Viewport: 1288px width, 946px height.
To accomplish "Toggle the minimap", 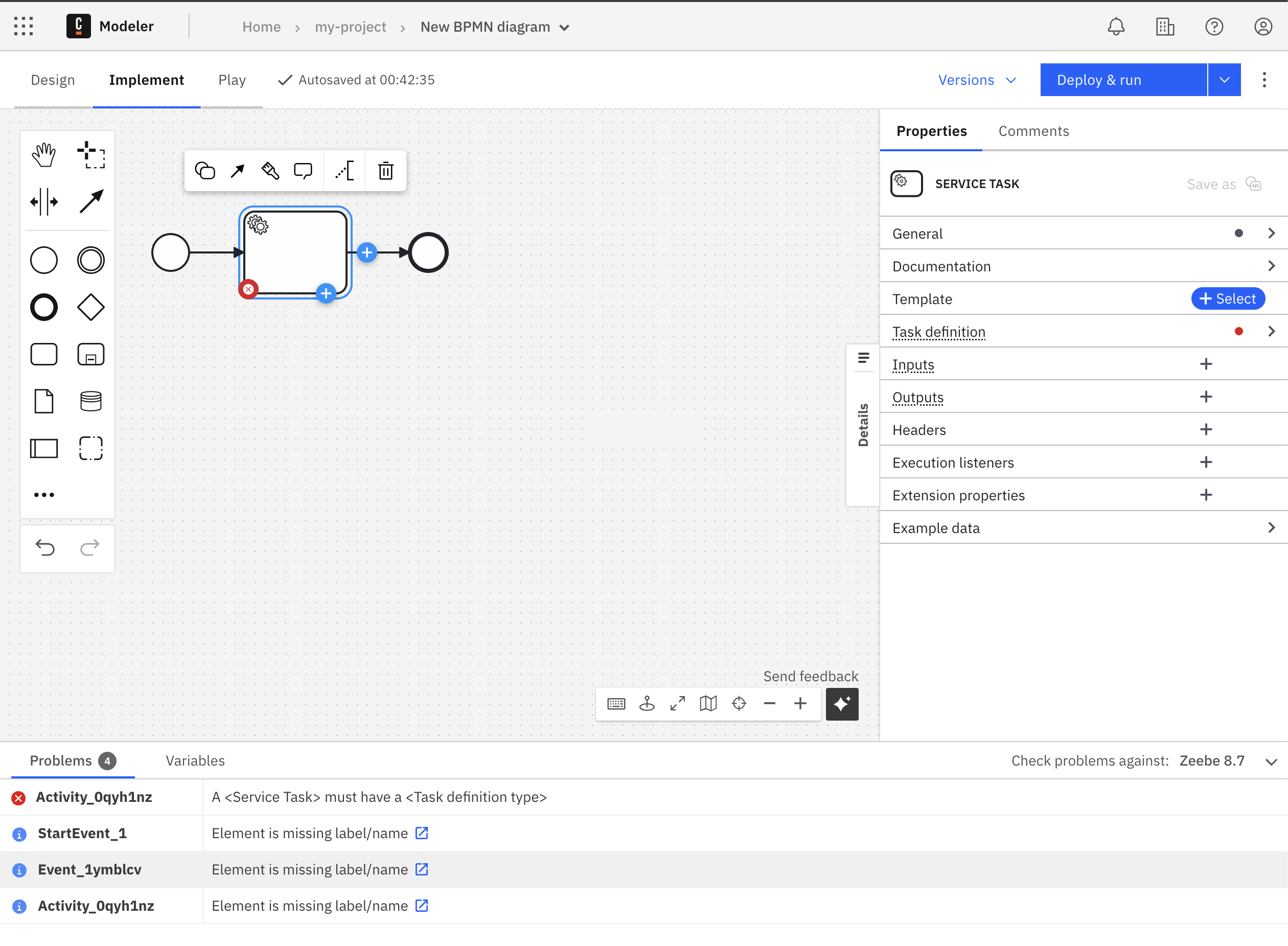I will coord(708,704).
